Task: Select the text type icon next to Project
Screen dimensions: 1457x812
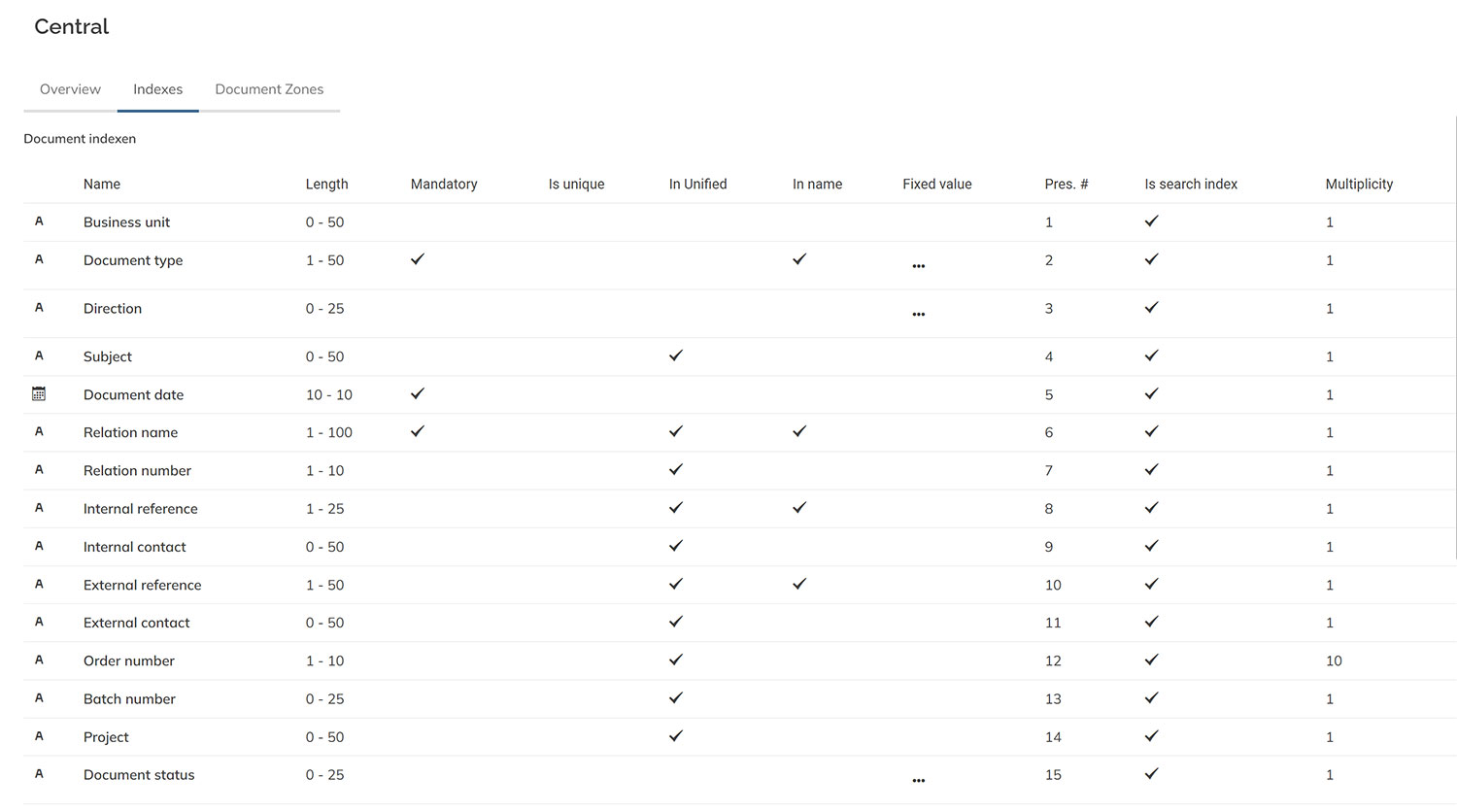Action: [x=39, y=735]
